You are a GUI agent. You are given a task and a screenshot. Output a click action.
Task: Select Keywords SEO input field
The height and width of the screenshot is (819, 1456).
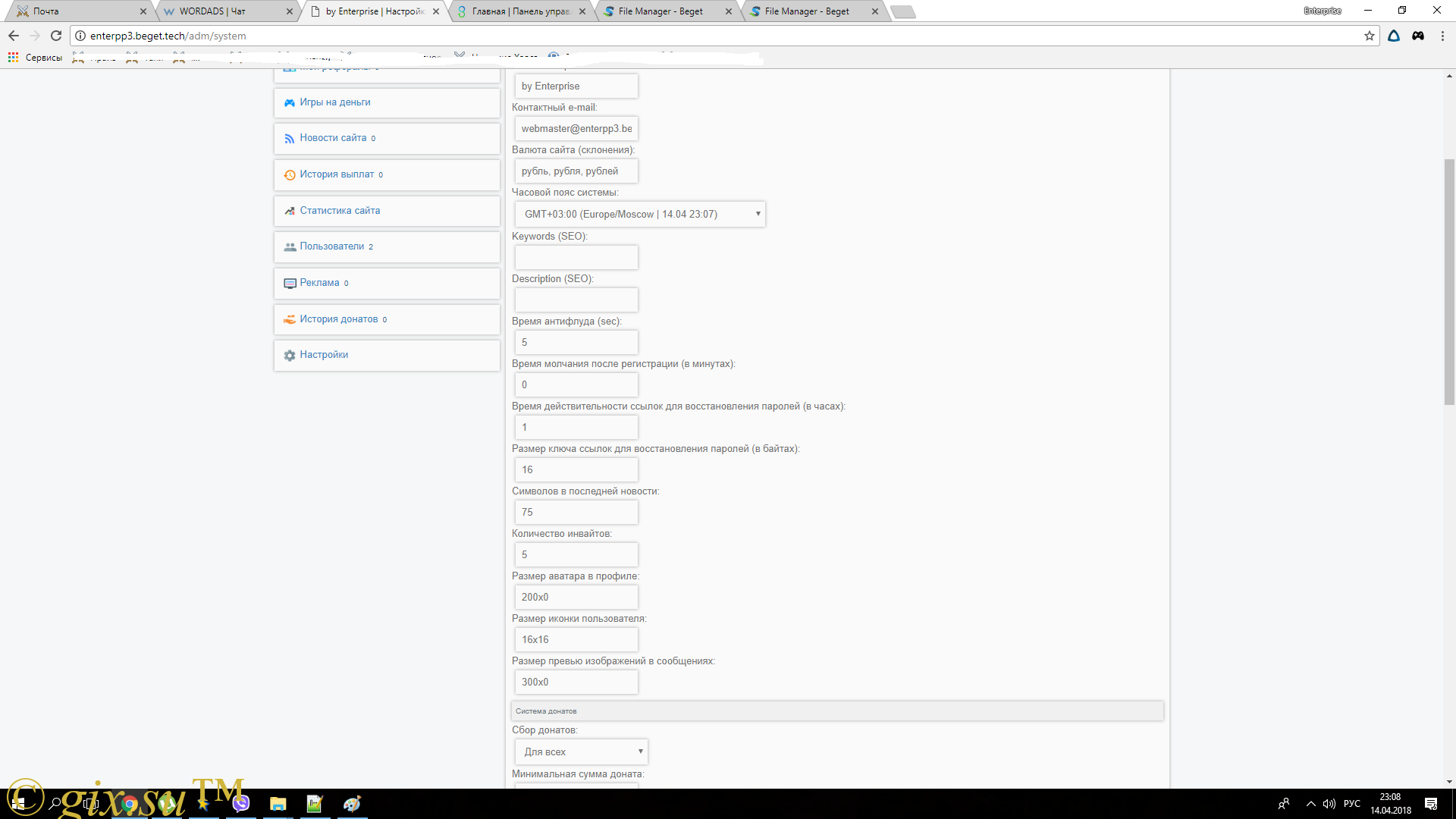pos(575,256)
